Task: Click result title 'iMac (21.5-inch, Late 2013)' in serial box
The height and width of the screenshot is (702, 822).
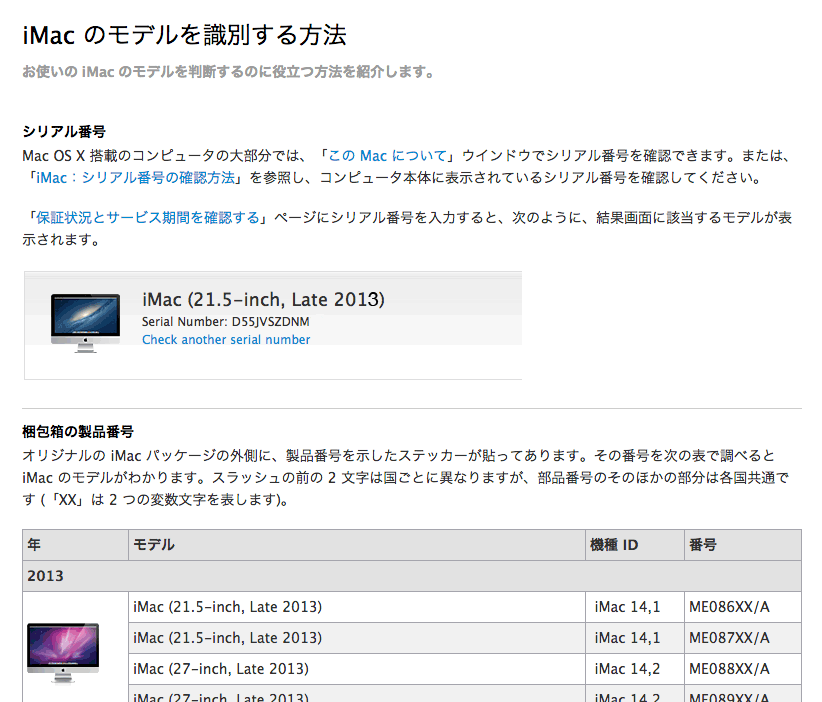Action: click(x=263, y=299)
